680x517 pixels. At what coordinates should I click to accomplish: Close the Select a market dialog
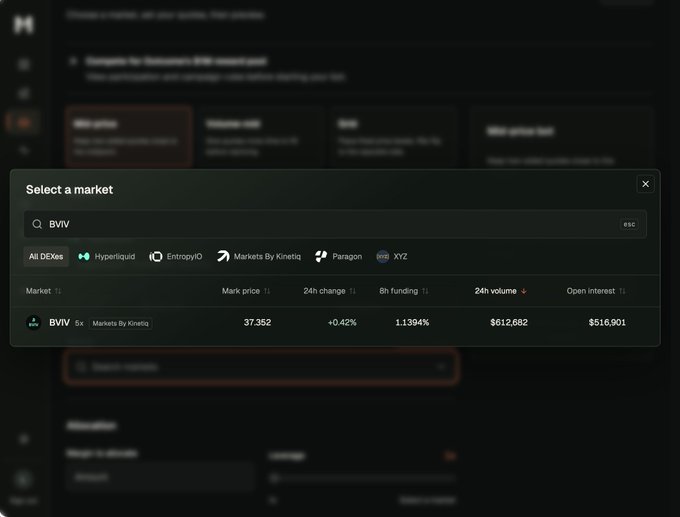coord(645,184)
